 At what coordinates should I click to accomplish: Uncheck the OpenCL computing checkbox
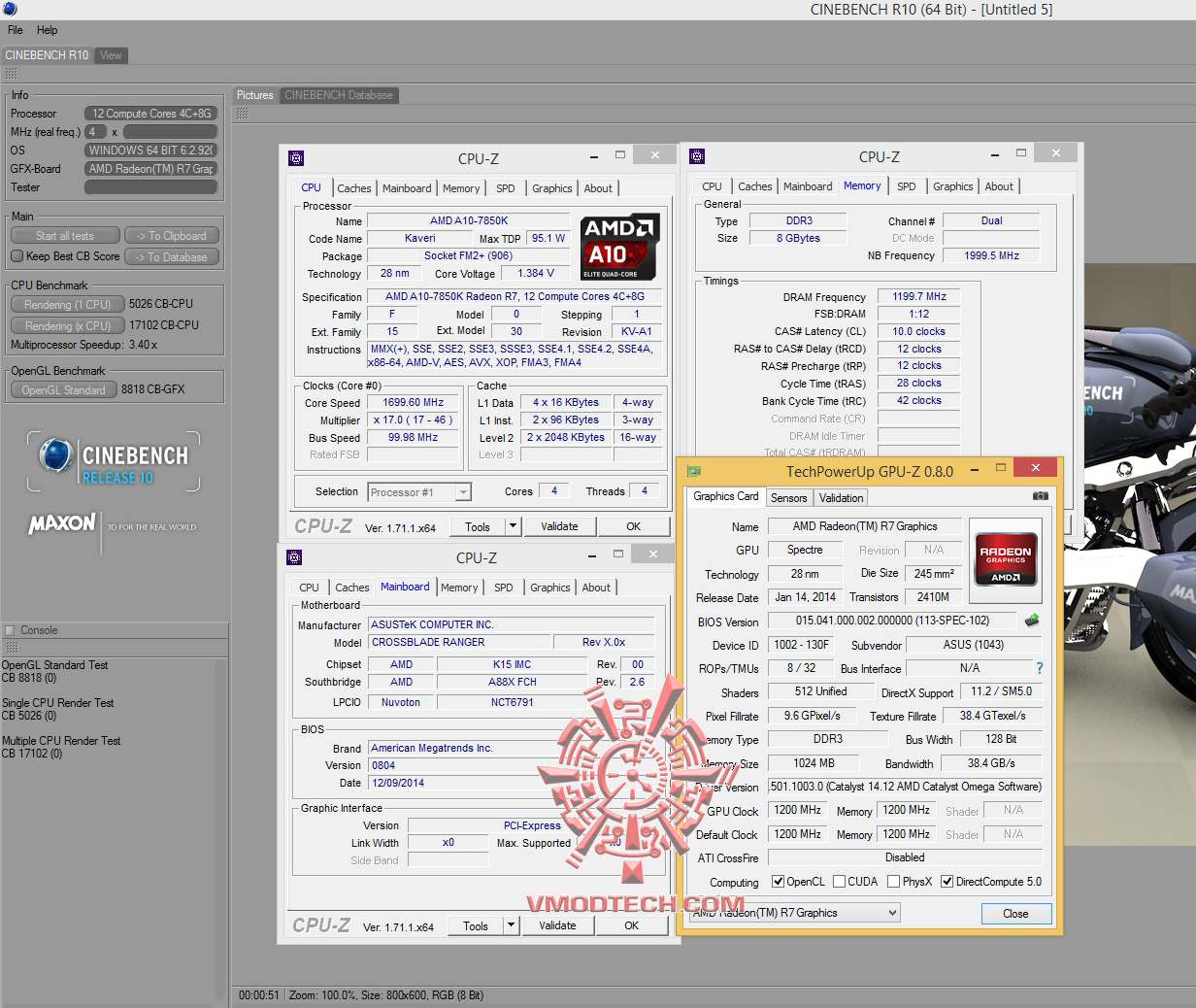point(778,882)
